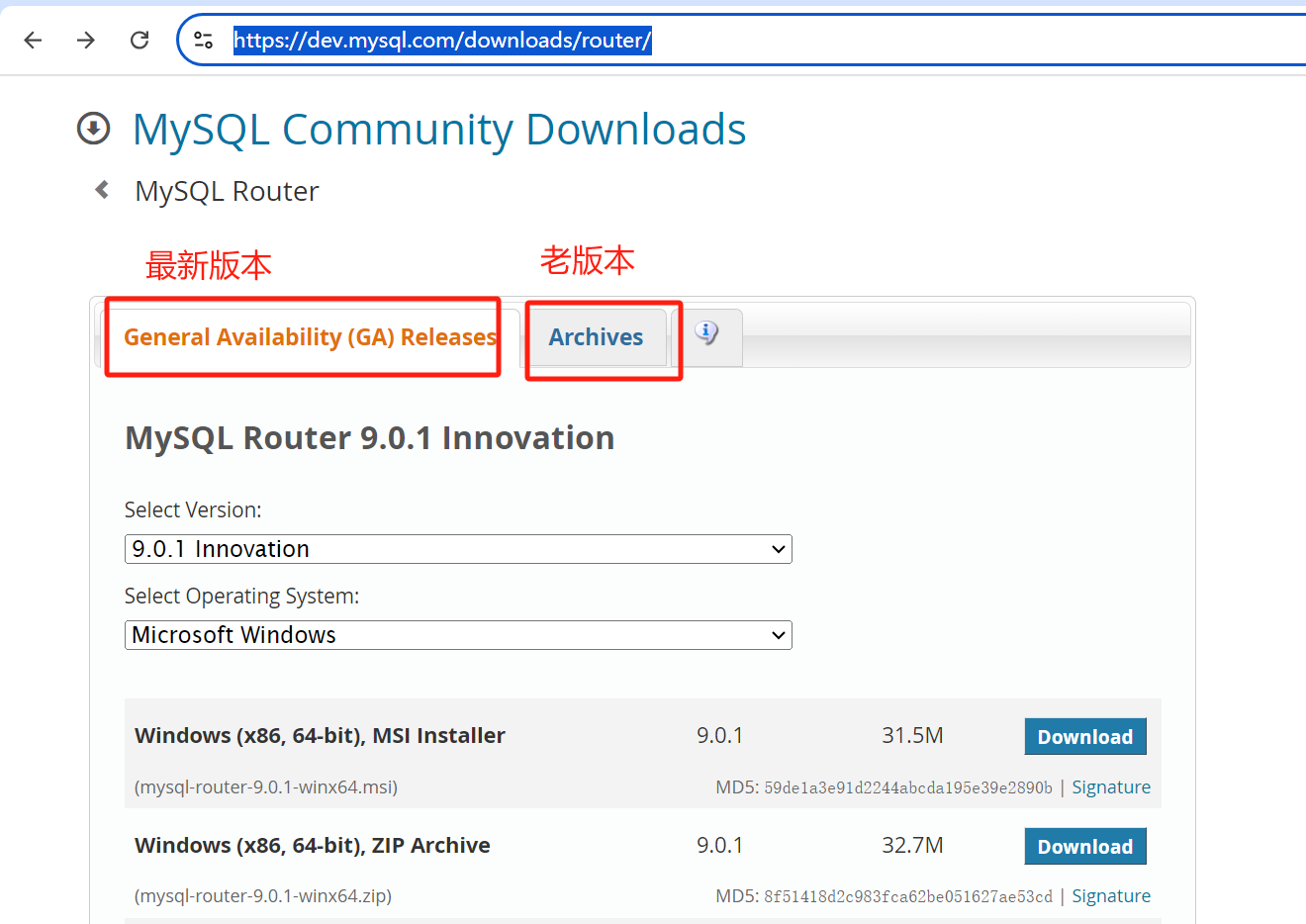Click the filename mysql-router-9.0.1-winx64.msi
1306x924 pixels.
coord(266,787)
